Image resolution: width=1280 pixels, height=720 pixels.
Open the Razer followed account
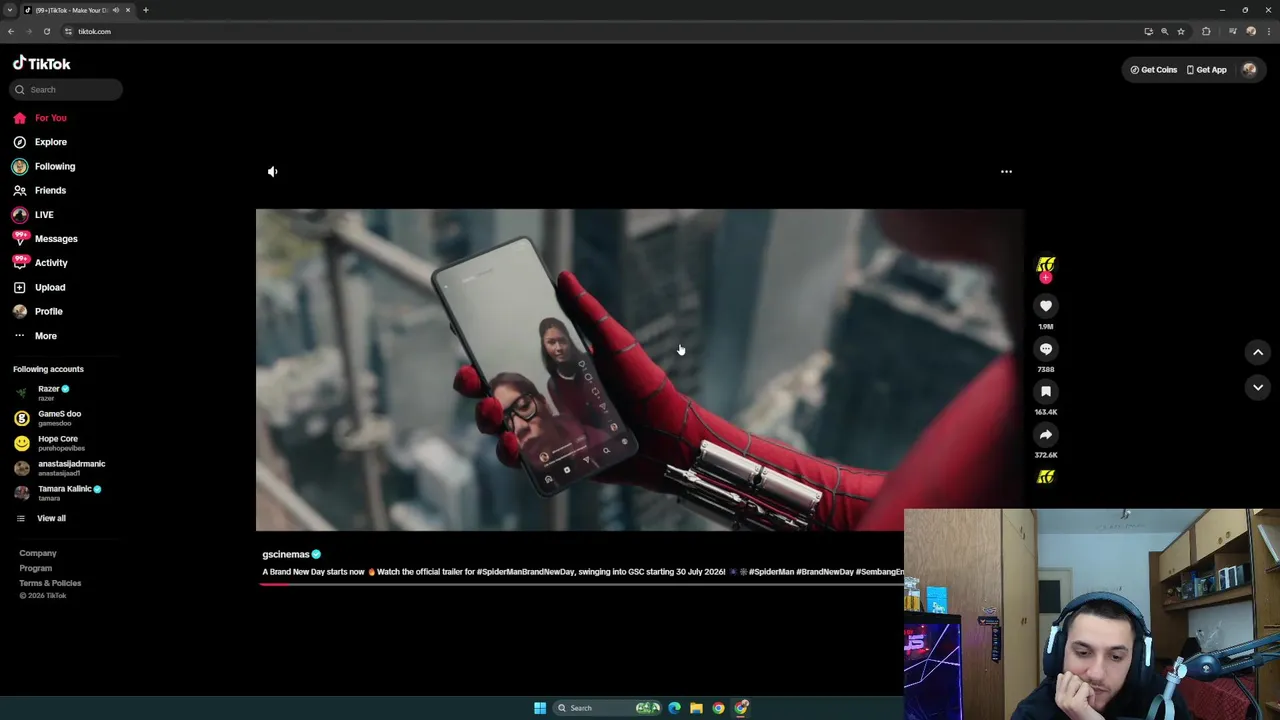(54, 393)
